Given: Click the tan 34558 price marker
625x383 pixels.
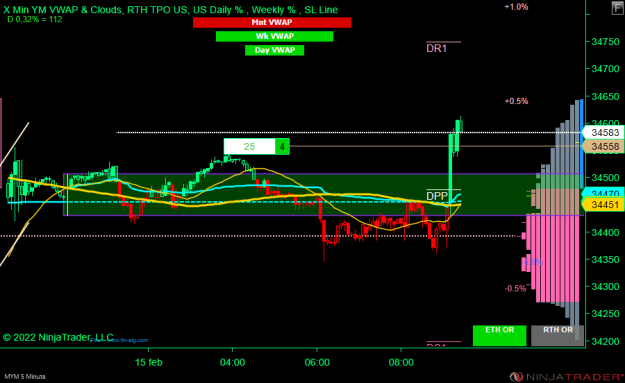Looking at the screenshot, I should (603, 147).
